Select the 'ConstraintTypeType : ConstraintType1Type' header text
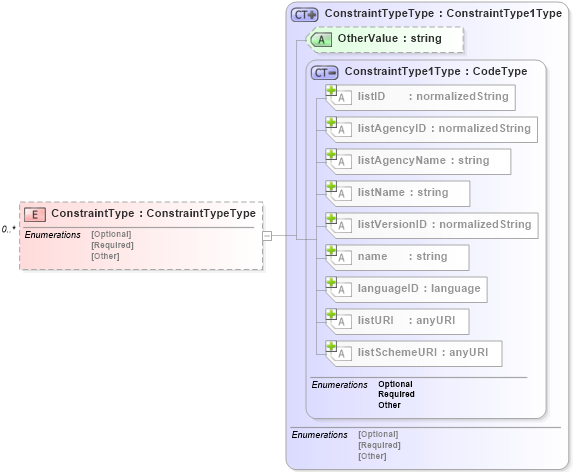Viewport: 574px width, 472px height. point(443,14)
